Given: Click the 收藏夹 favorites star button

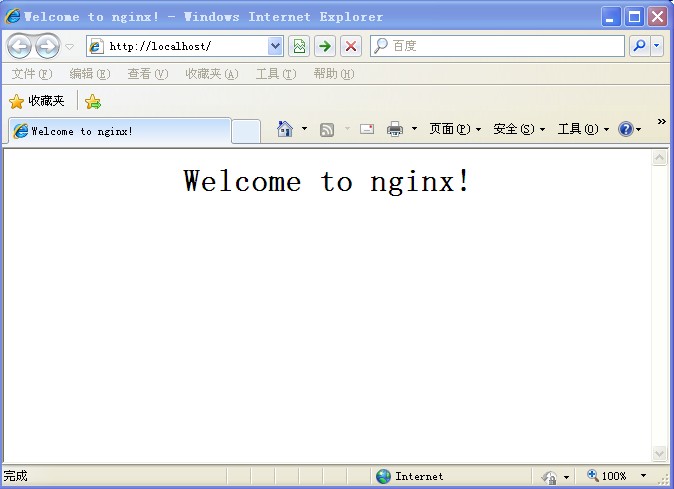Looking at the screenshot, I should point(37,101).
